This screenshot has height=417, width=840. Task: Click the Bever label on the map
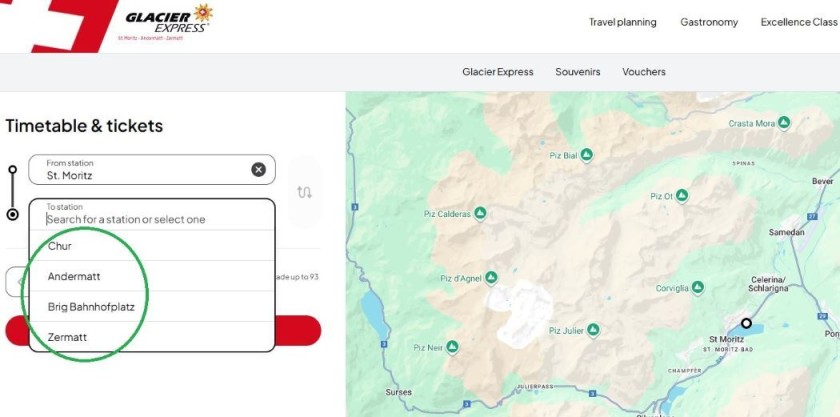[822, 181]
